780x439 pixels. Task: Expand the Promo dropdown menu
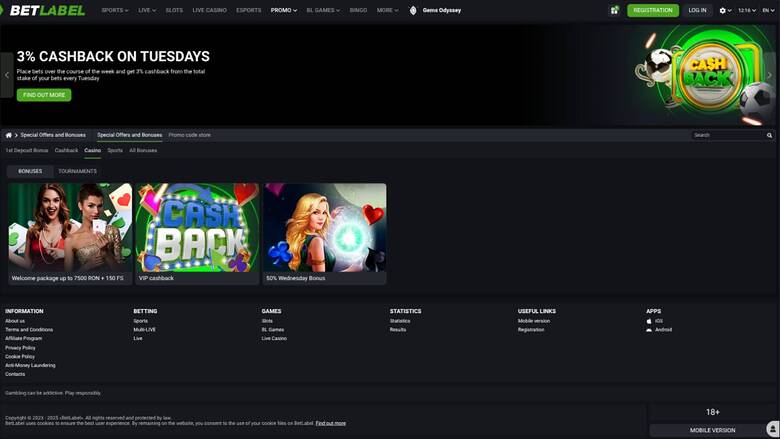tap(284, 10)
